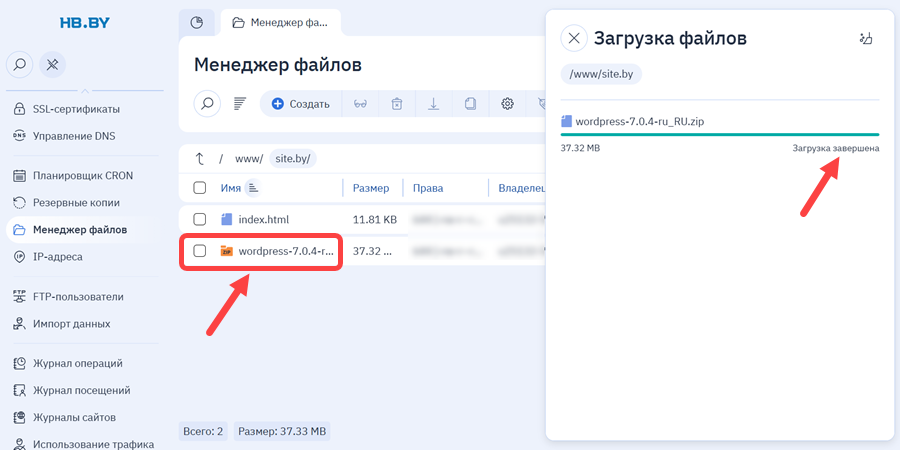Sort by Владелец column header
Viewport: 900px width, 450px height.
521,188
